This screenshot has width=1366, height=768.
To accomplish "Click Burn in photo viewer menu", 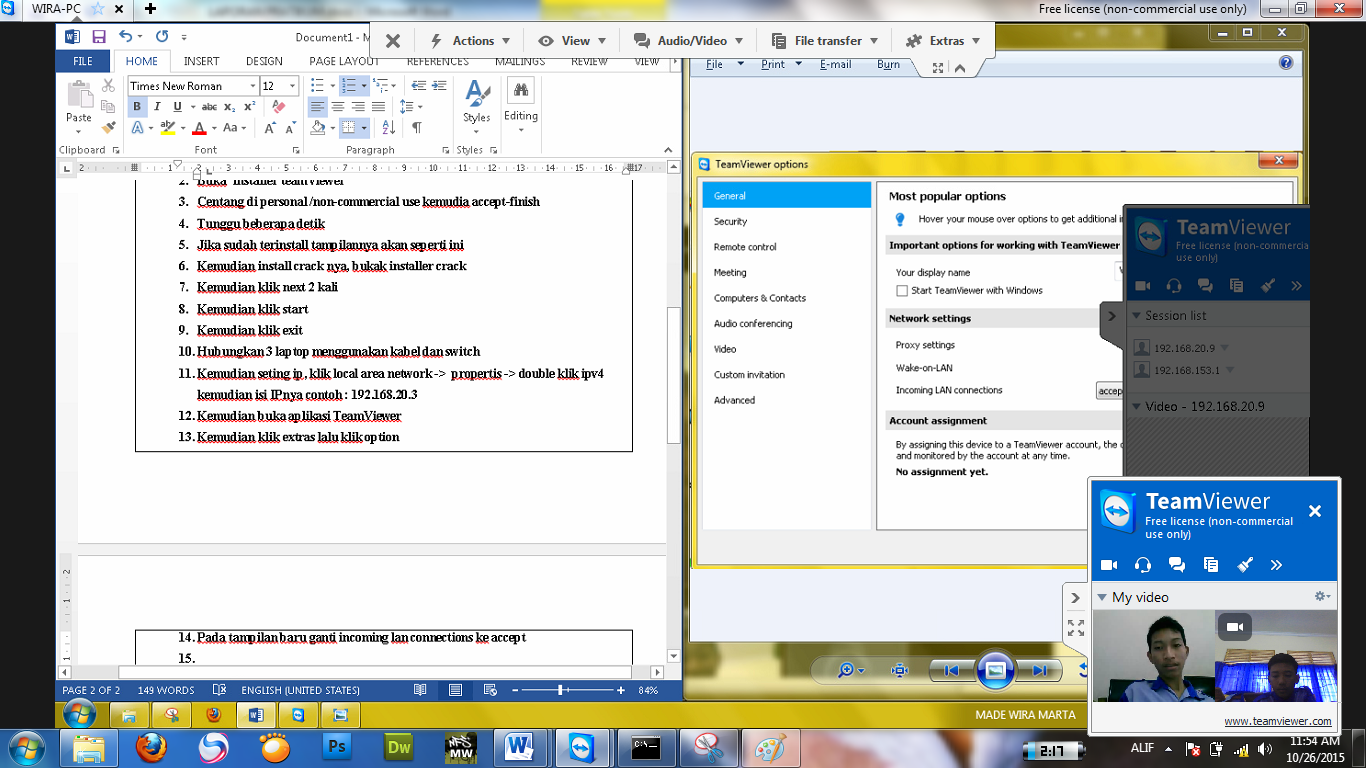I will click(x=888, y=64).
